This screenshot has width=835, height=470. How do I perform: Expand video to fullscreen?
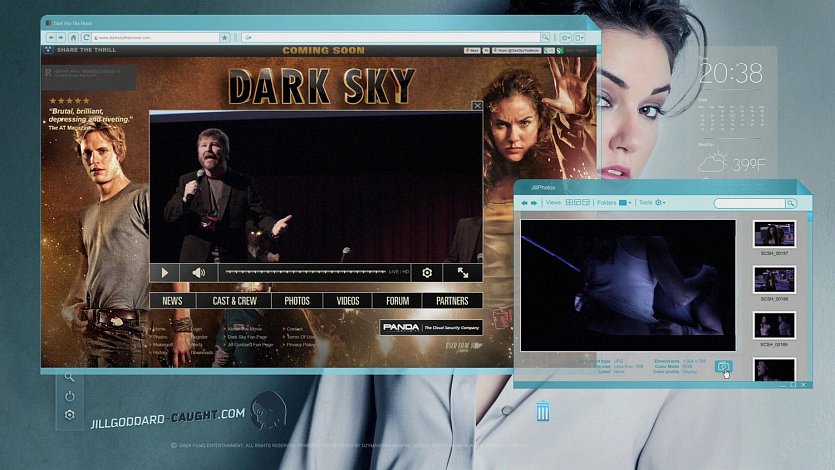463,272
